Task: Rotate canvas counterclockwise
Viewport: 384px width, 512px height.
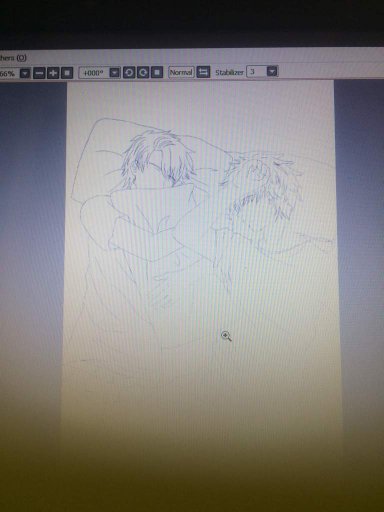Action: 129,72
